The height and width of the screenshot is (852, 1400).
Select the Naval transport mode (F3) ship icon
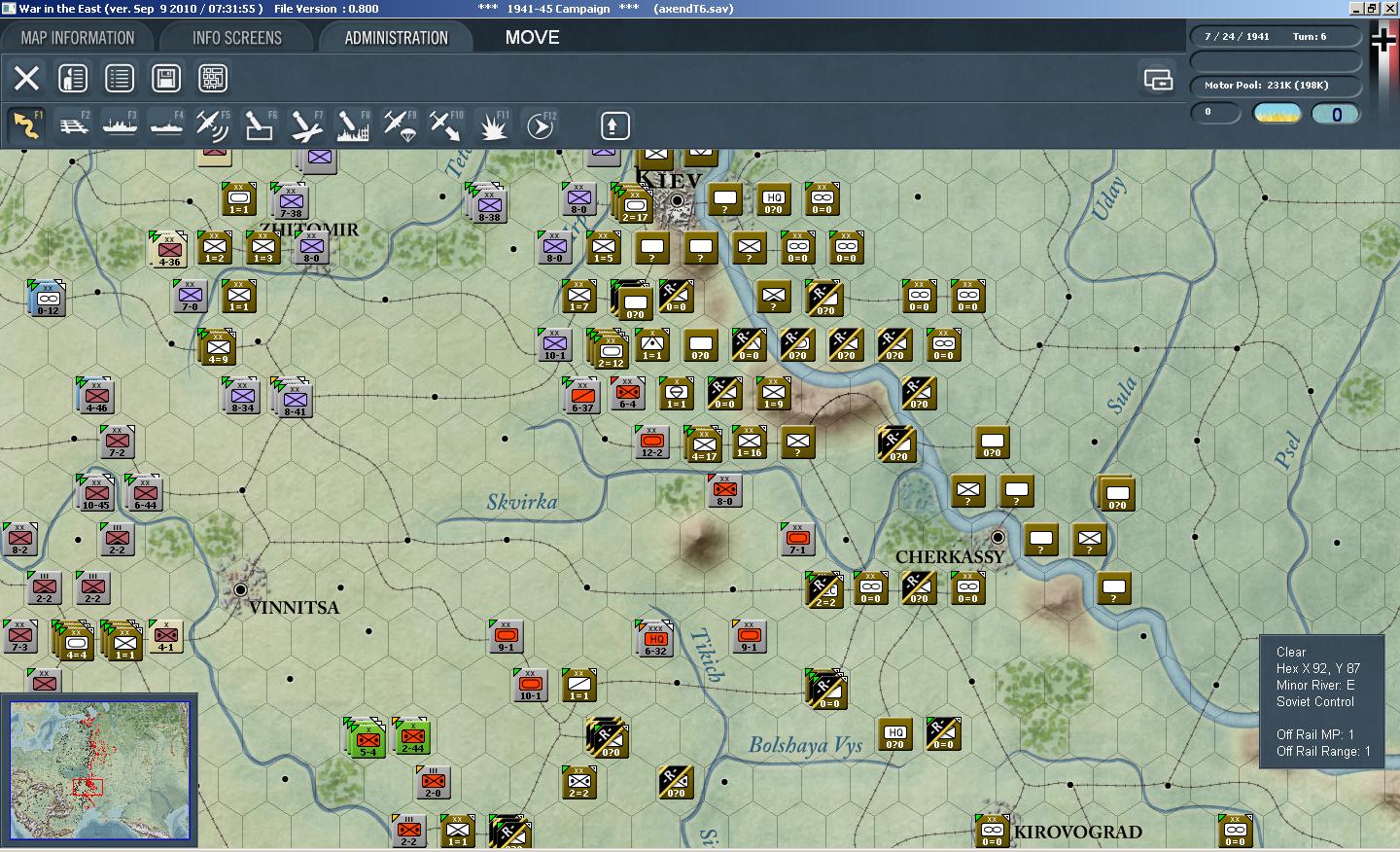click(x=120, y=125)
